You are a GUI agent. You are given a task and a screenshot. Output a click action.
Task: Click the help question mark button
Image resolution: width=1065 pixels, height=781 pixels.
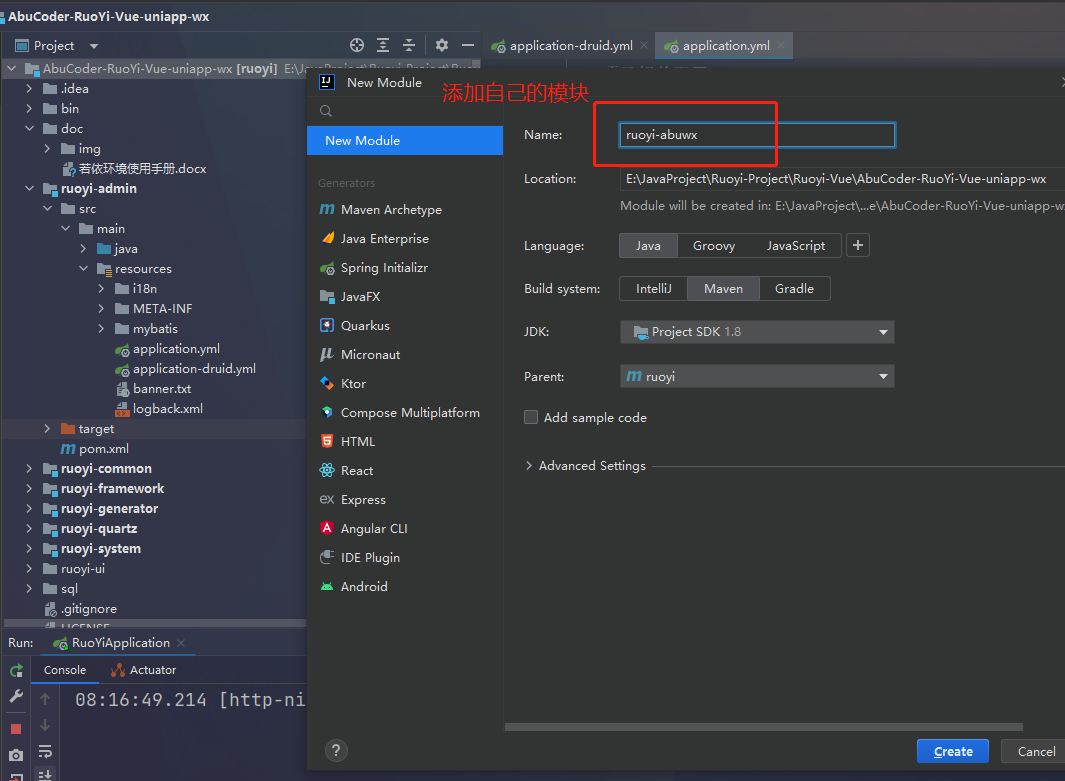click(336, 750)
